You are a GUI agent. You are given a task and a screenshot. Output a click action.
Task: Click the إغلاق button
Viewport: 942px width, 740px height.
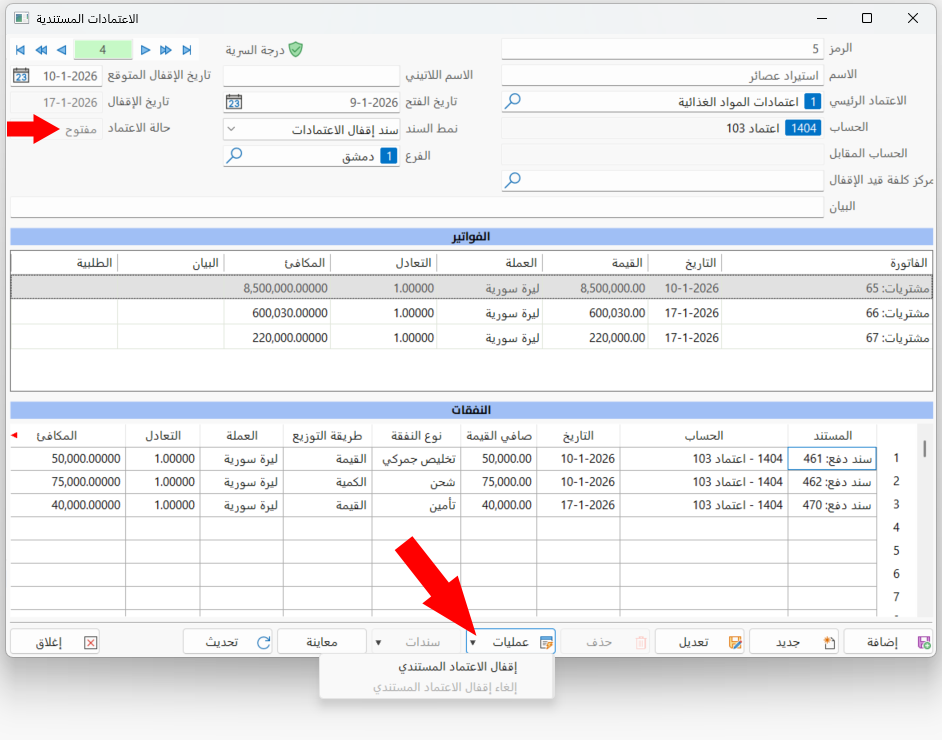(55, 642)
